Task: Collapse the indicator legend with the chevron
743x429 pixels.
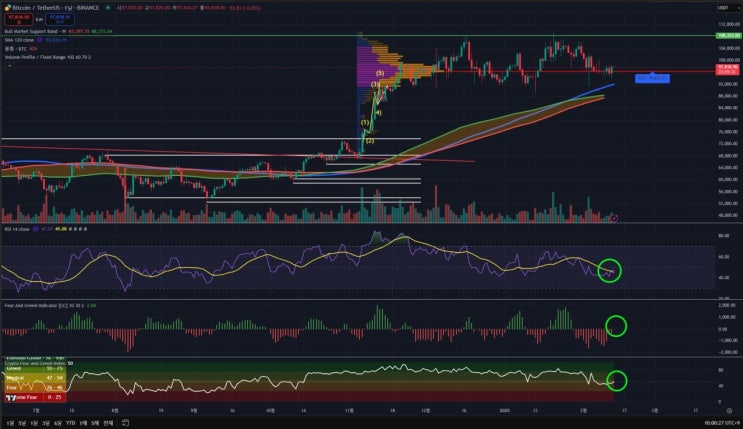Action: [x=9, y=65]
